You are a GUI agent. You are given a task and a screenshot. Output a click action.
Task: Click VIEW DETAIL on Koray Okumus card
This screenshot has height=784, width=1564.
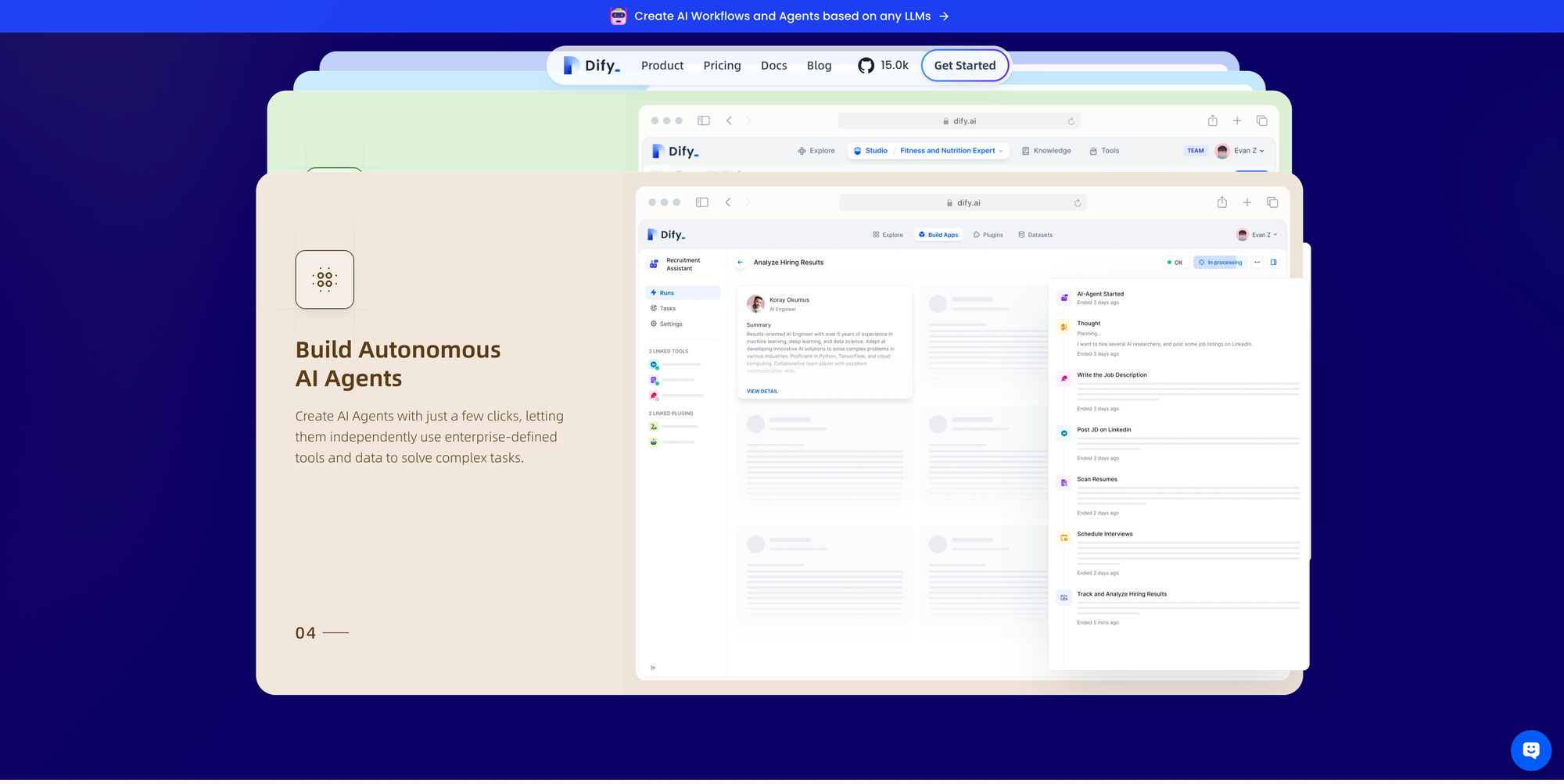pyautogui.click(x=762, y=392)
